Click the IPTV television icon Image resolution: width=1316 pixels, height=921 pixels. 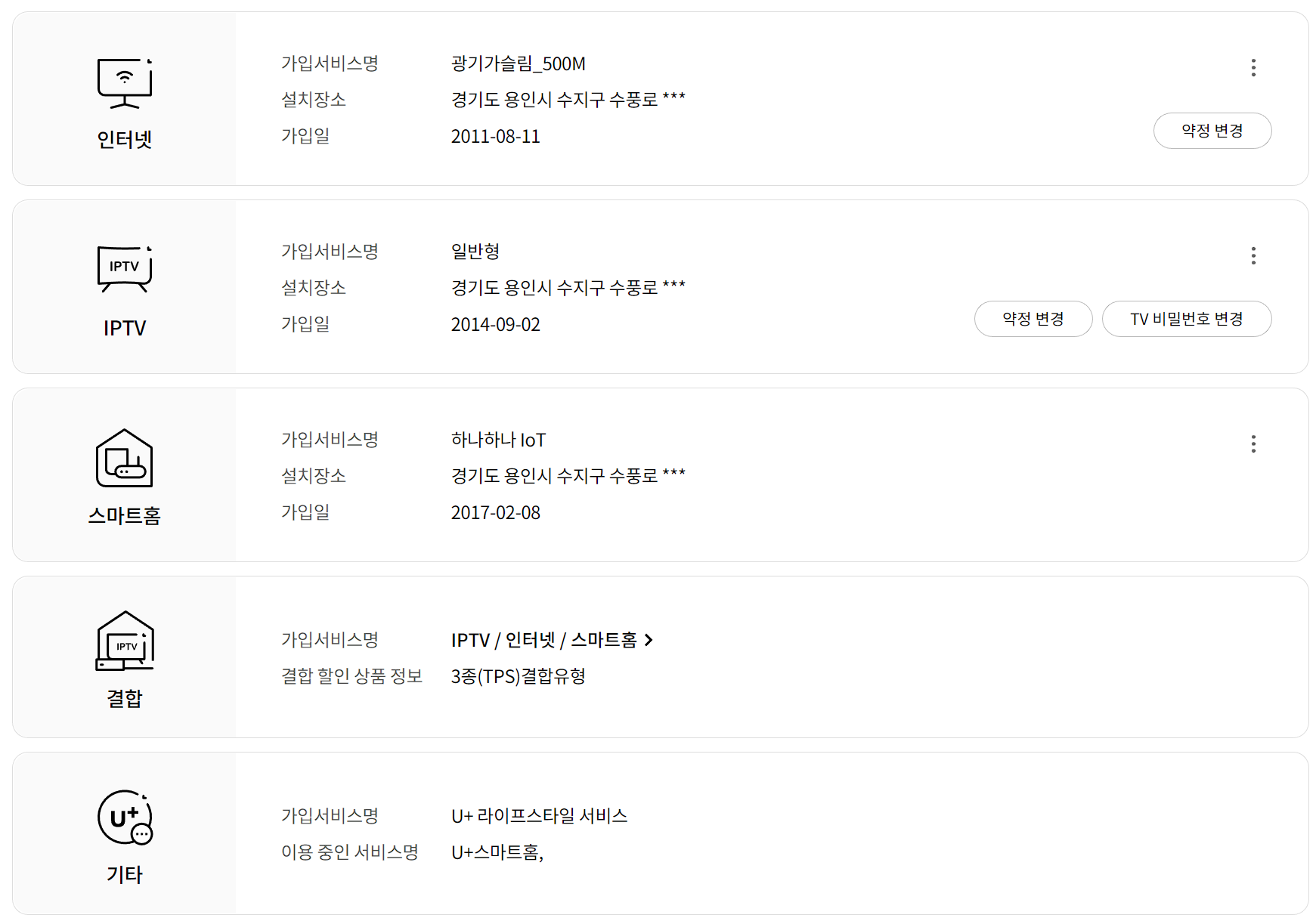pyautogui.click(x=125, y=268)
